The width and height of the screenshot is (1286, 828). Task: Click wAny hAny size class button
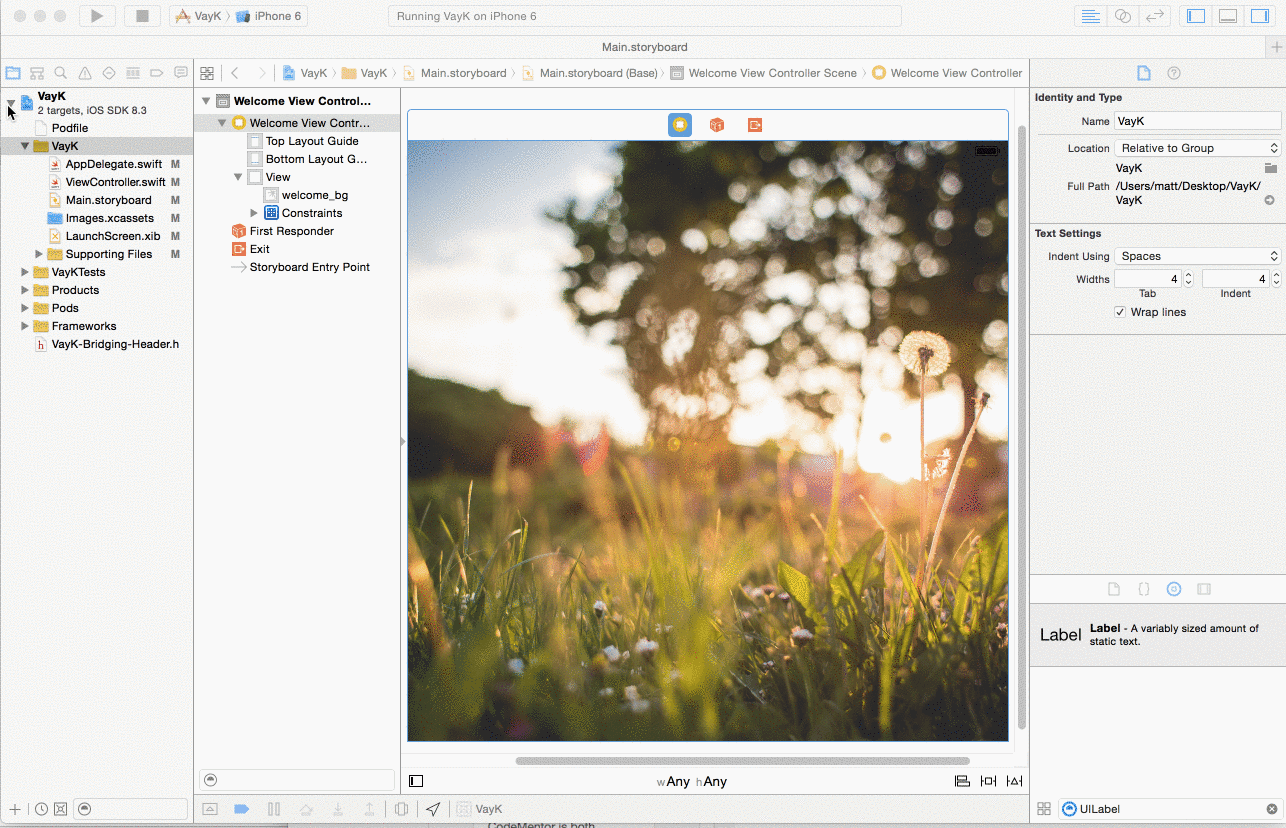[x=691, y=781]
